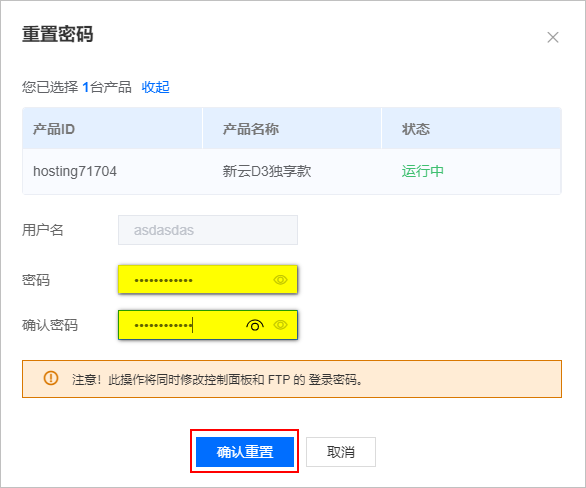Click the 您已选择 1台产品 text
586x488 pixels.
point(77,87)
